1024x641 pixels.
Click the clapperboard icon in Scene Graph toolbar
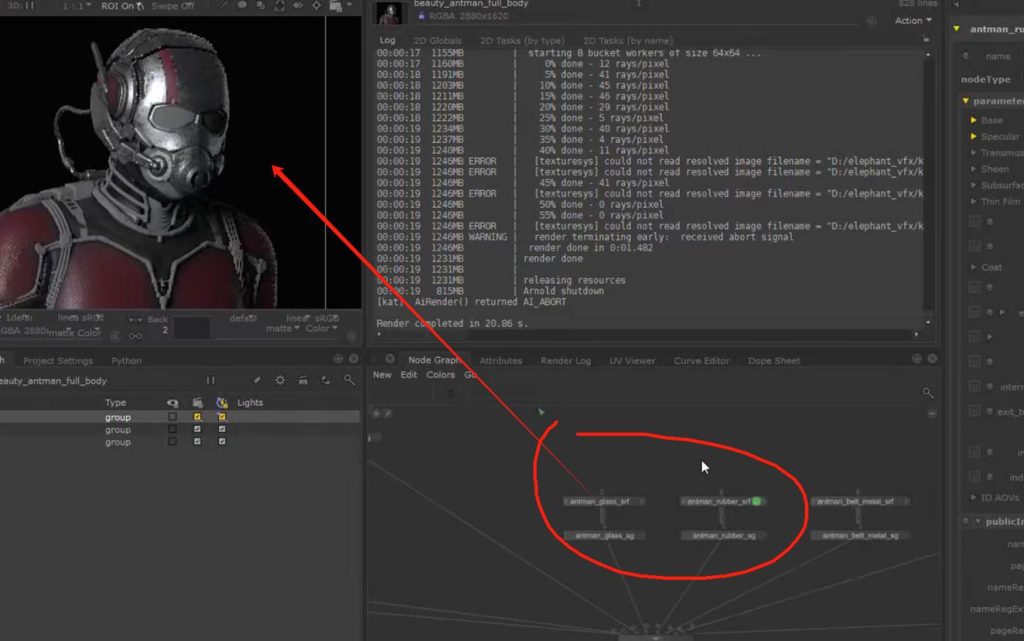coord(303,381)
